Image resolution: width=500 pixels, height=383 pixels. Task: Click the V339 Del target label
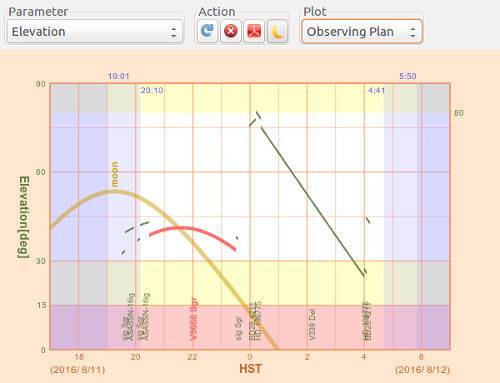tap(312, 325)
